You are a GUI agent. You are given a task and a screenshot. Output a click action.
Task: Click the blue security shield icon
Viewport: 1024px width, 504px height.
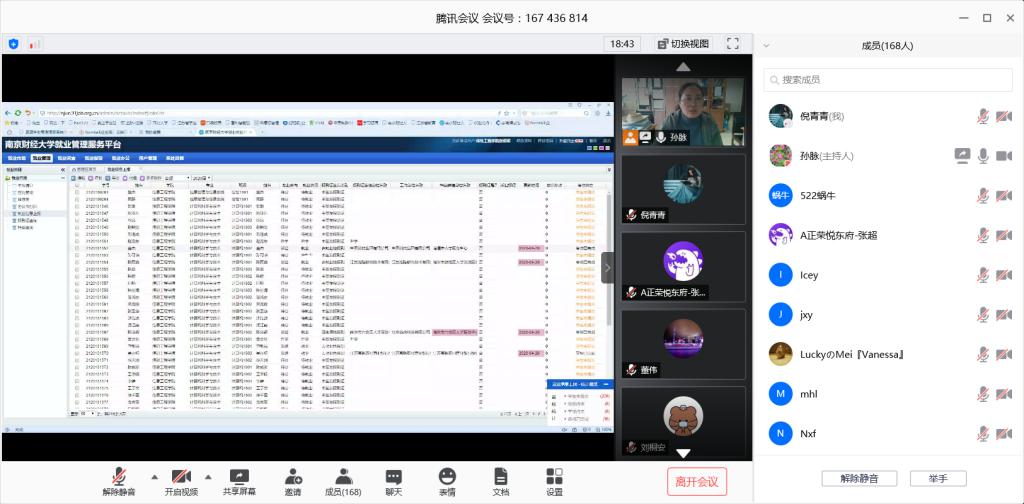coord(13,44)
